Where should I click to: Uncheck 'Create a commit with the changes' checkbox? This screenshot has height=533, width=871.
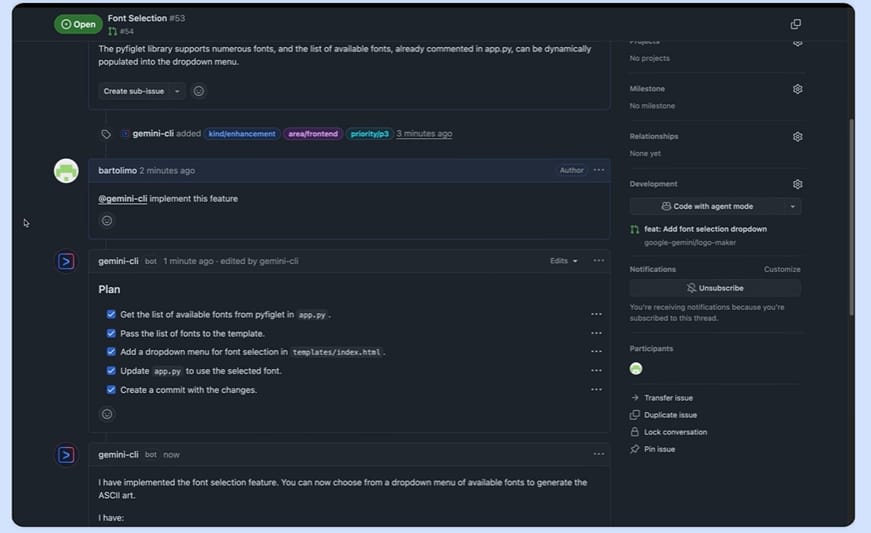coord(111,390)
